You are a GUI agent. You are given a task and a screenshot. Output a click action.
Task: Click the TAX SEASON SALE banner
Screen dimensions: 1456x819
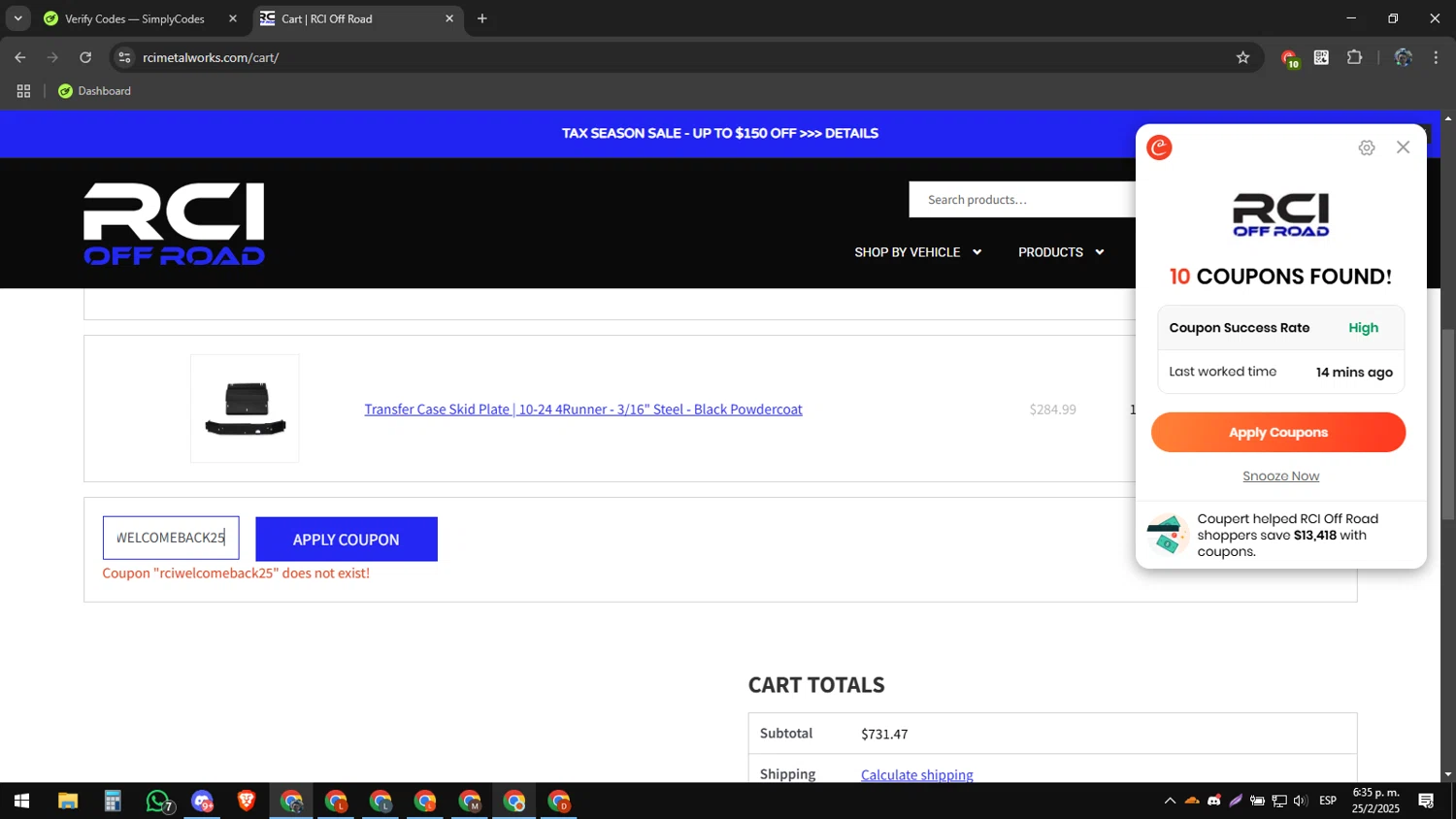tap(720, 133)
